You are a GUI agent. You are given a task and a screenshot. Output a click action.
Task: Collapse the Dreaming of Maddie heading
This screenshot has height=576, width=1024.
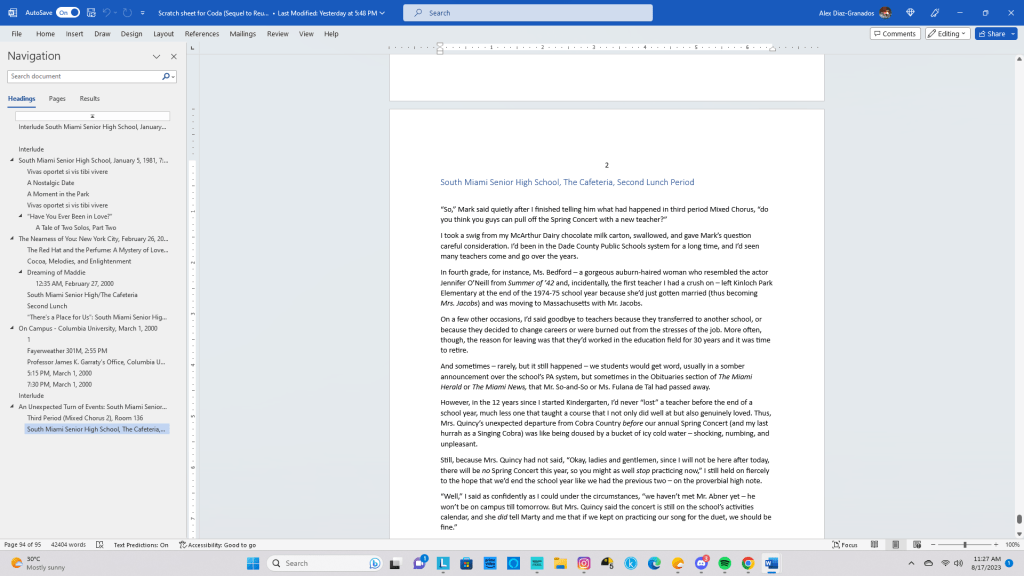[x=21, y=272]
